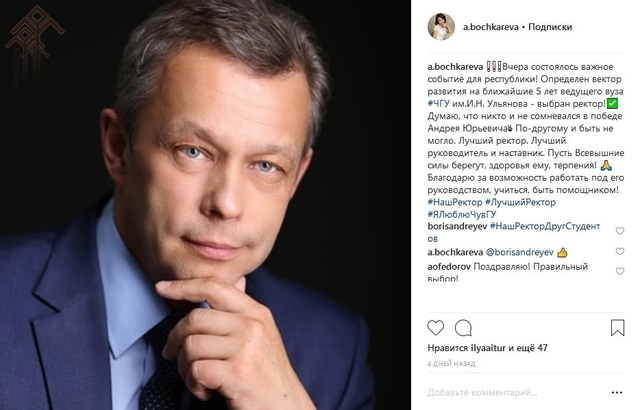Click the Подписки following button
This screenshot has height=410, width=640.
point(550,27)
